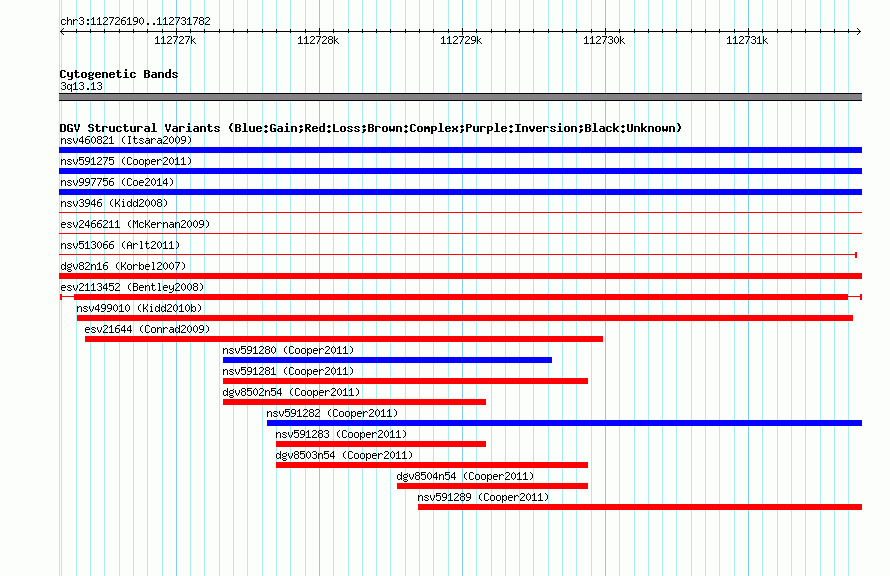
Task: Select the nsv499010 (Kidd2010b) loss bar
Action: pos(465,318)
